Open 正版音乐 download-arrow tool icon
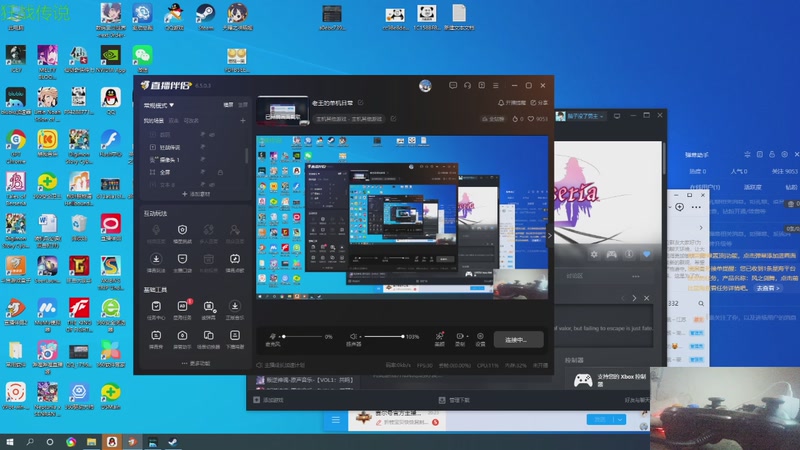 [x=235, y=306]
